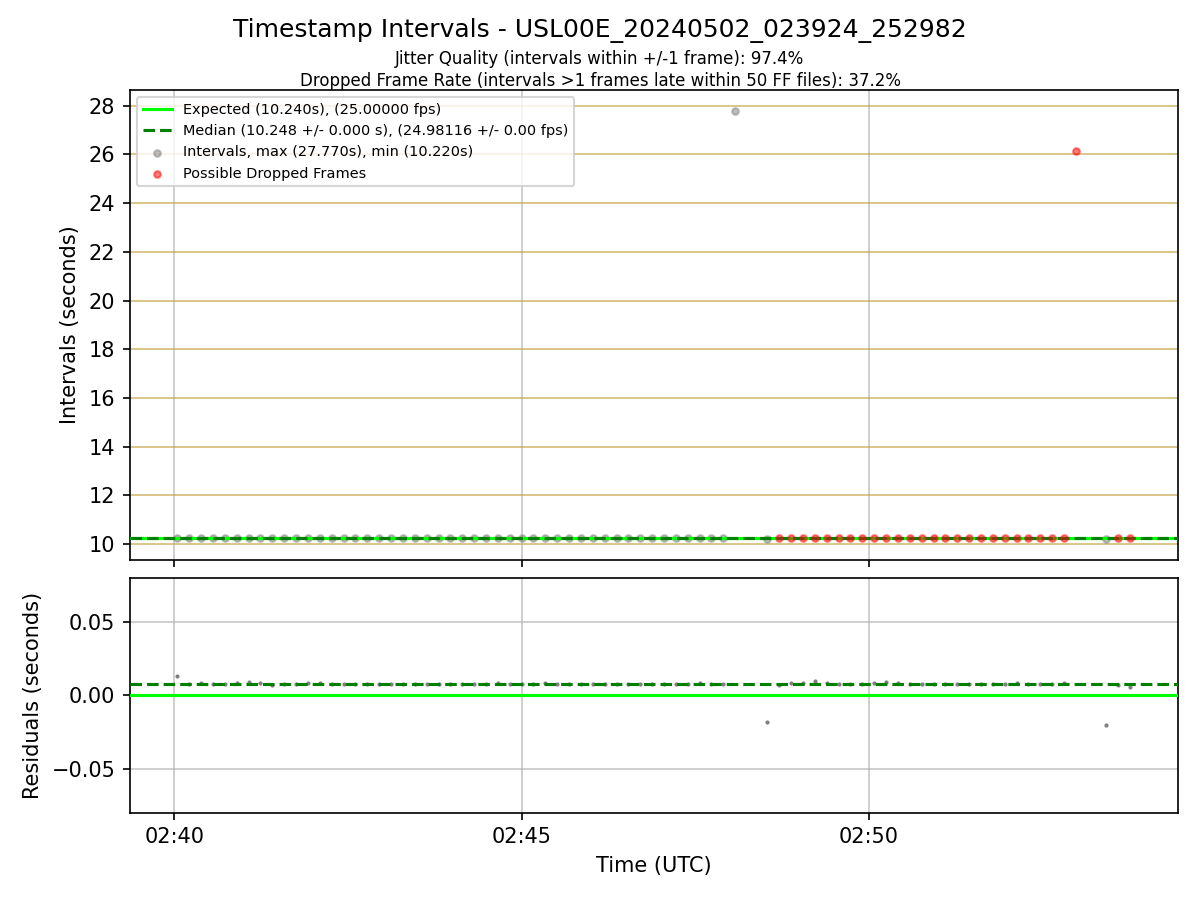Click the '28' tick on the intervals axis
Viewport: 1200px width, 900px height.
point(102,106)
